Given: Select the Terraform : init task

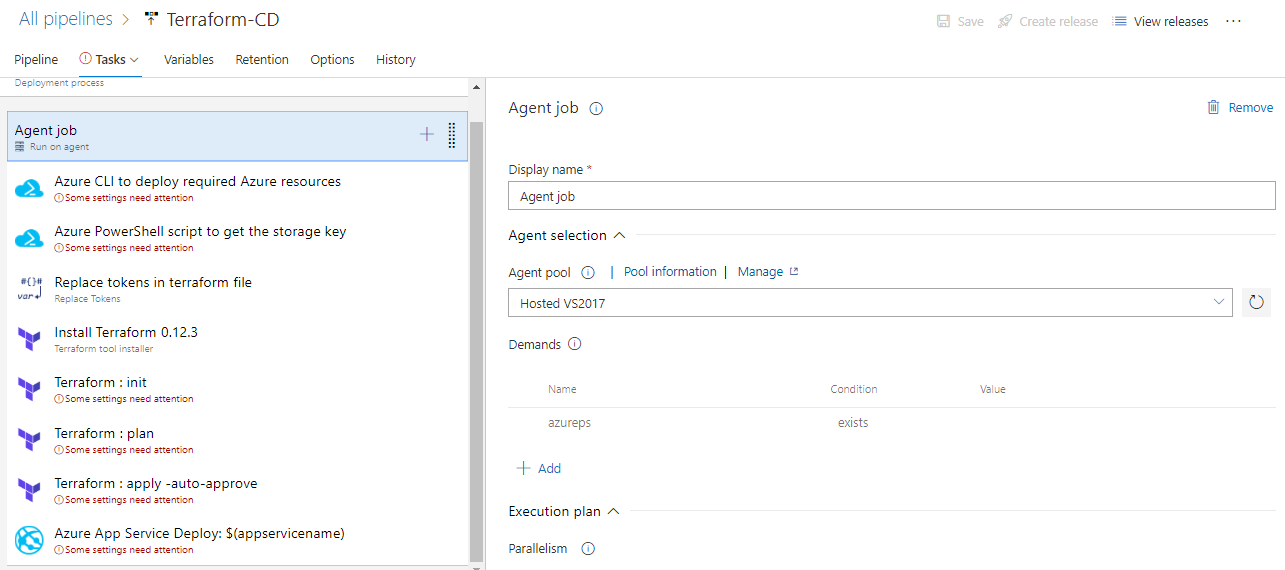Looking at the screenshot, I should [237, 389].
